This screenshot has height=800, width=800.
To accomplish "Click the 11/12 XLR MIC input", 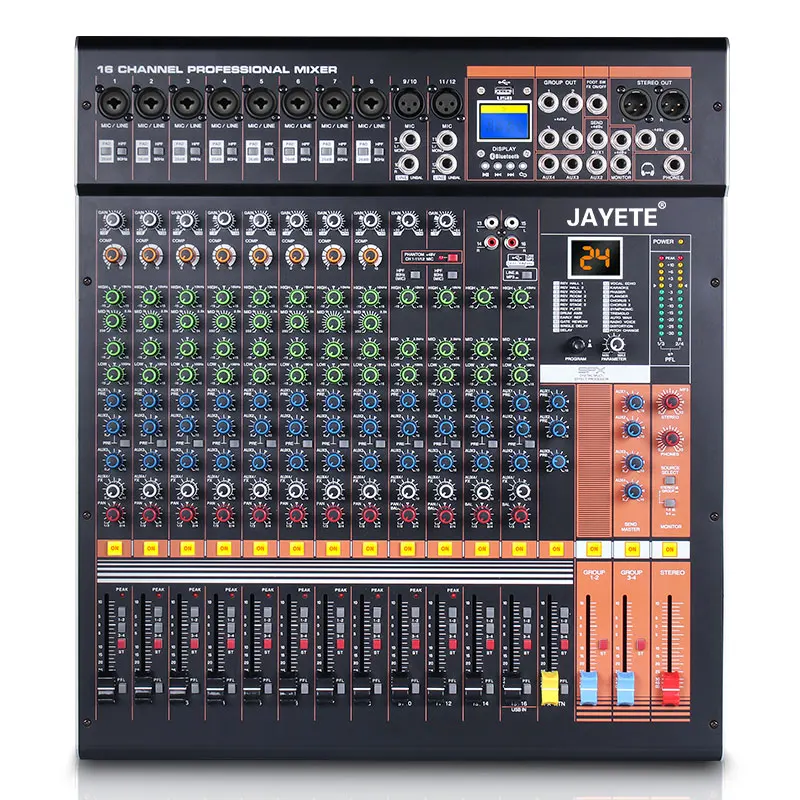I will pos(446,103).
